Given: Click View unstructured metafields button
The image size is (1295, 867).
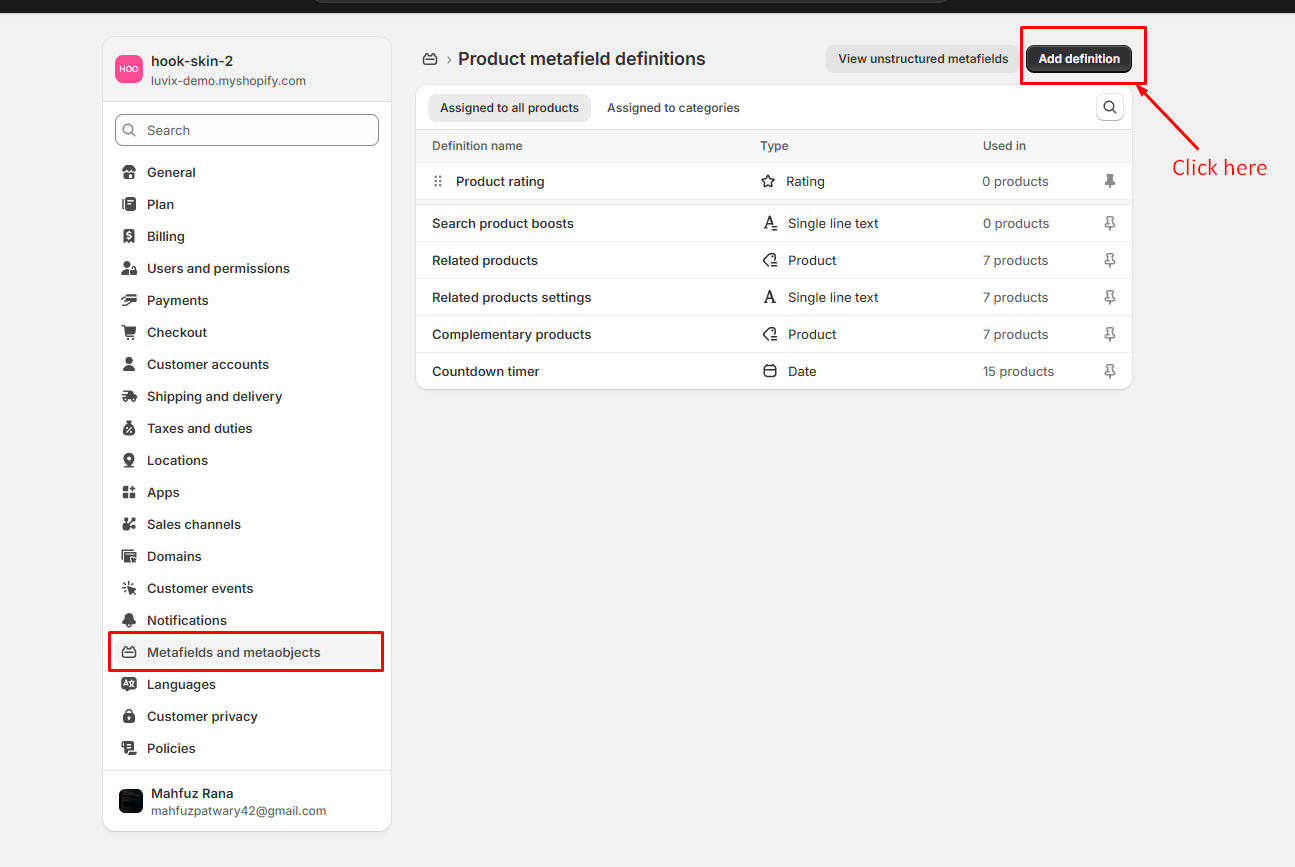Looking at the screenshot, I should [x=922, y=59].
